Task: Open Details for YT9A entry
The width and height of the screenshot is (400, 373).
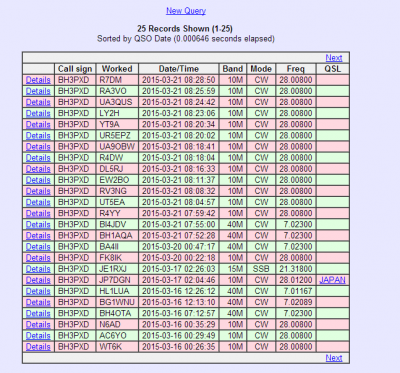Action: (x=38, y=124)
